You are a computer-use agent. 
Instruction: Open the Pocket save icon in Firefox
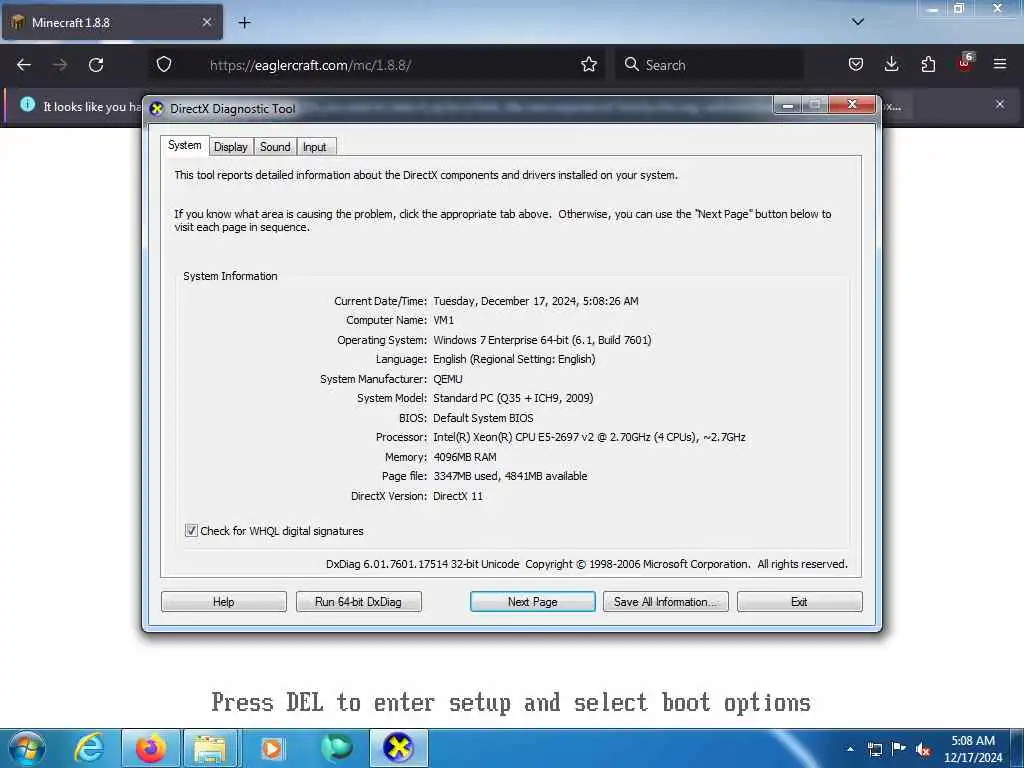[x=856, y=64]
